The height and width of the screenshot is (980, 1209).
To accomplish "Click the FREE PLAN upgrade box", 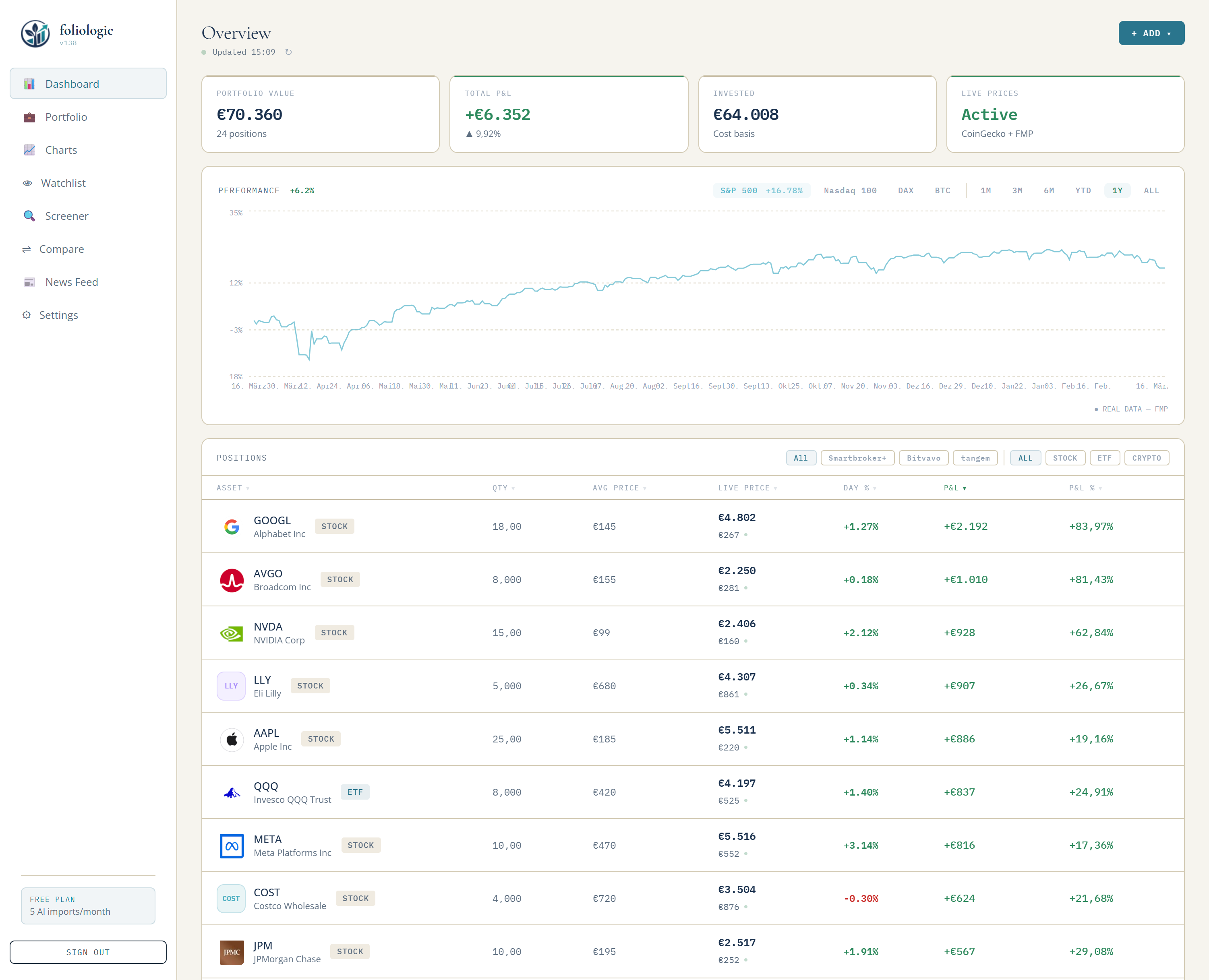I will 87,906.
